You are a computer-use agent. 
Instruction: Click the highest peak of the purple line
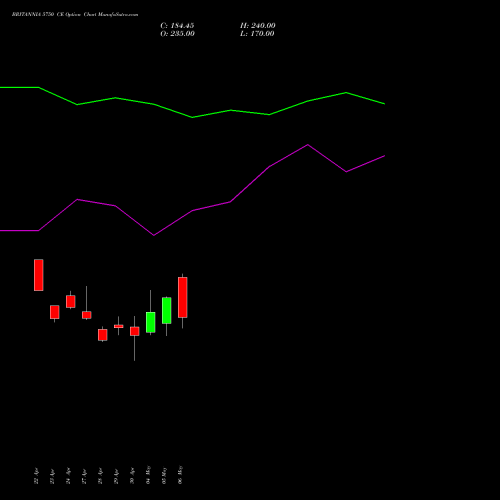[308, 145]
